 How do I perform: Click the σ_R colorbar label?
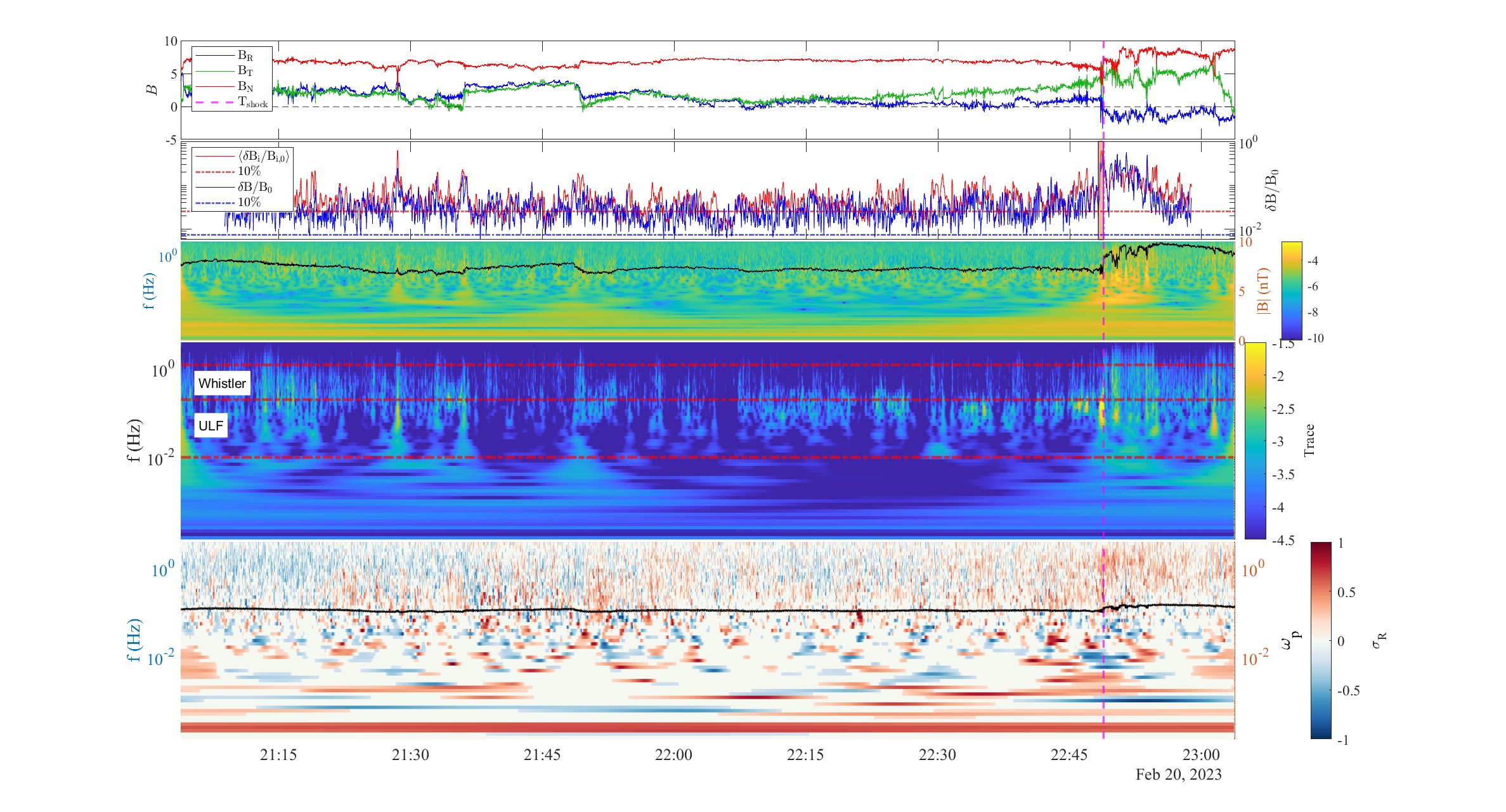click(x=1379, y=640)
